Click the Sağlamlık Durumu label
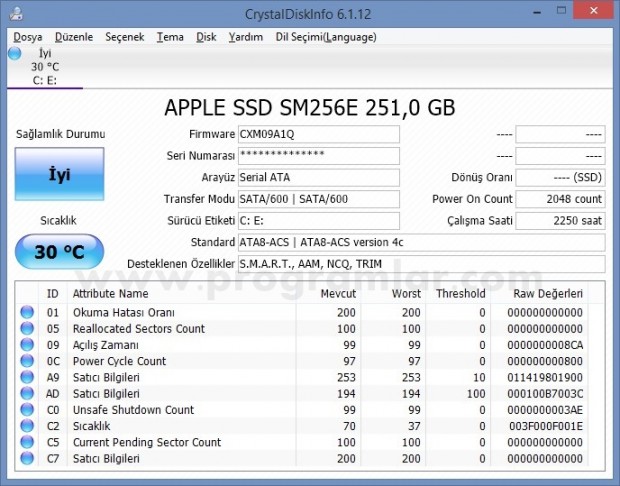Viewport: 620px width, 486px height. pos(60,134)
